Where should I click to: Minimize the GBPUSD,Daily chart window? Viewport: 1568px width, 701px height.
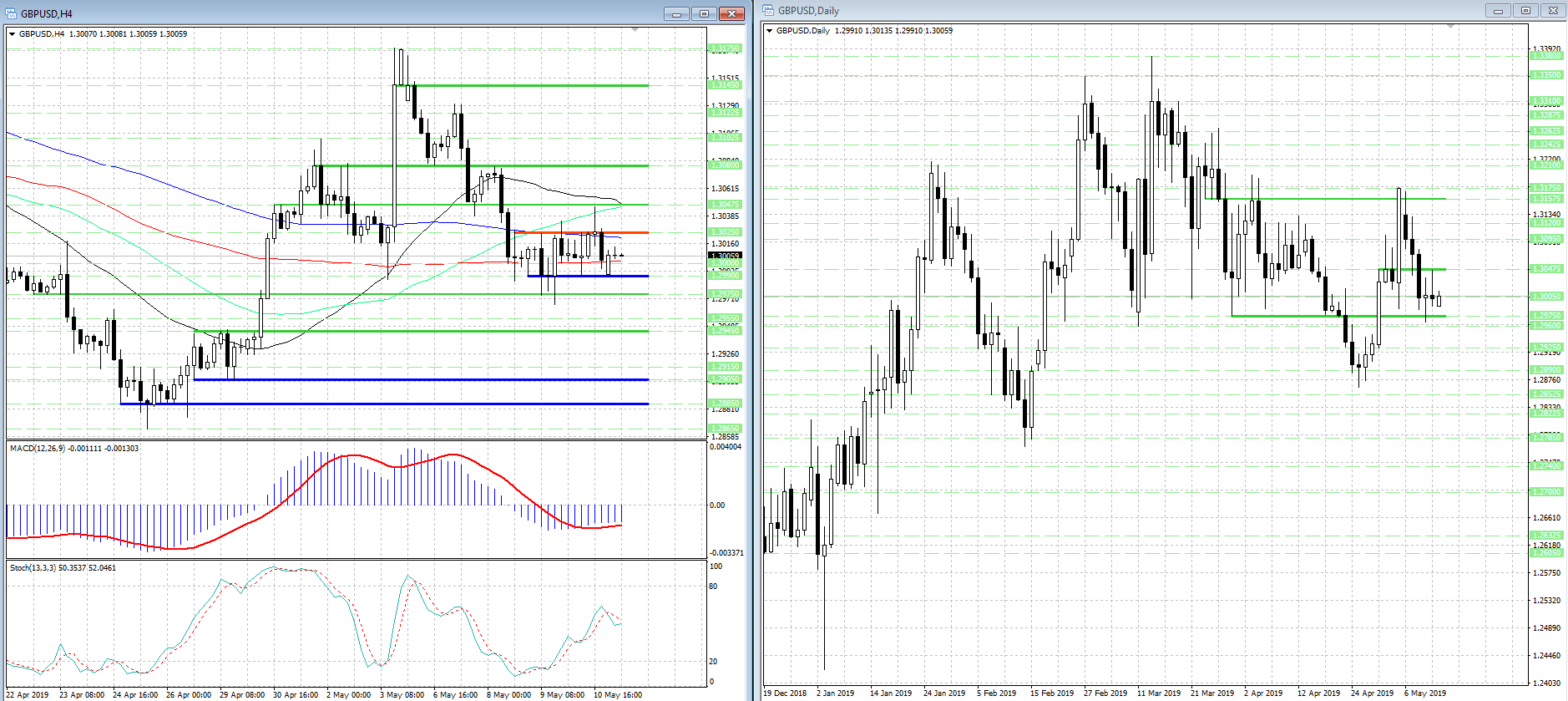point(1498,10)
